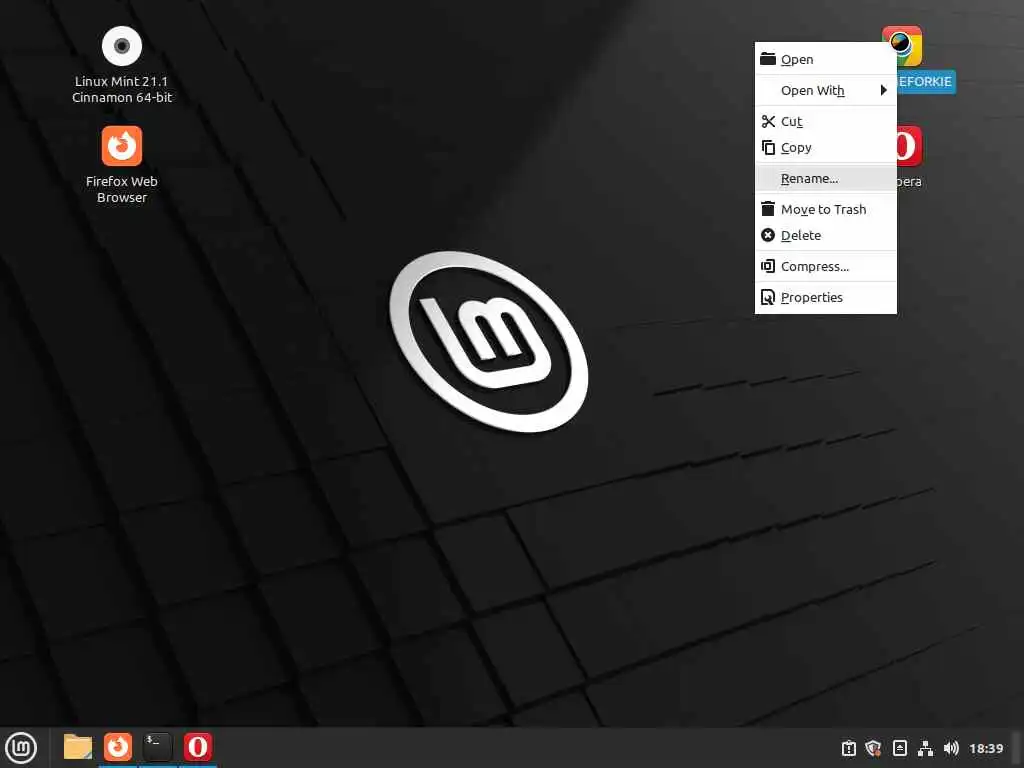Image resolution: width=1024 pixels, height=768 pixels.
Task: Launch Firefox from the taskbar
Action: (118, 747)
